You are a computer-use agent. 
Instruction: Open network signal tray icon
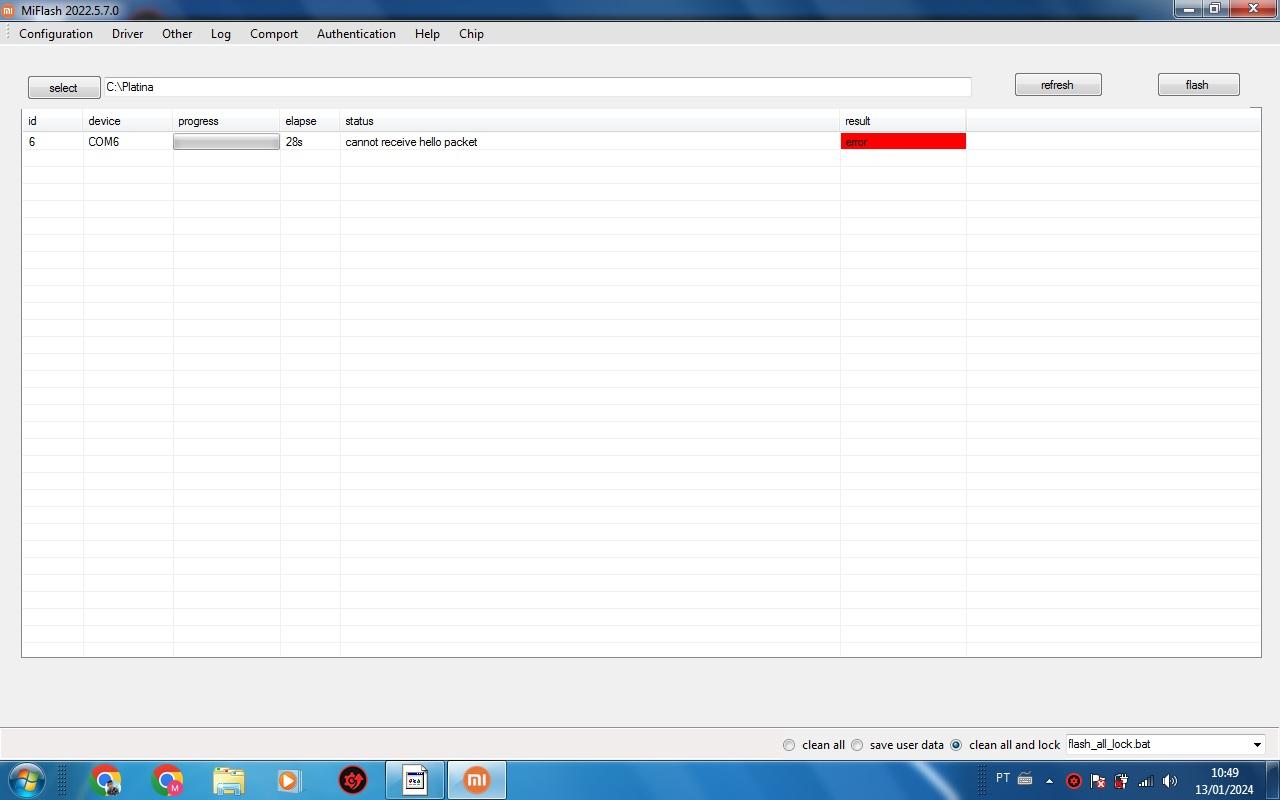tap(1146, 781)
